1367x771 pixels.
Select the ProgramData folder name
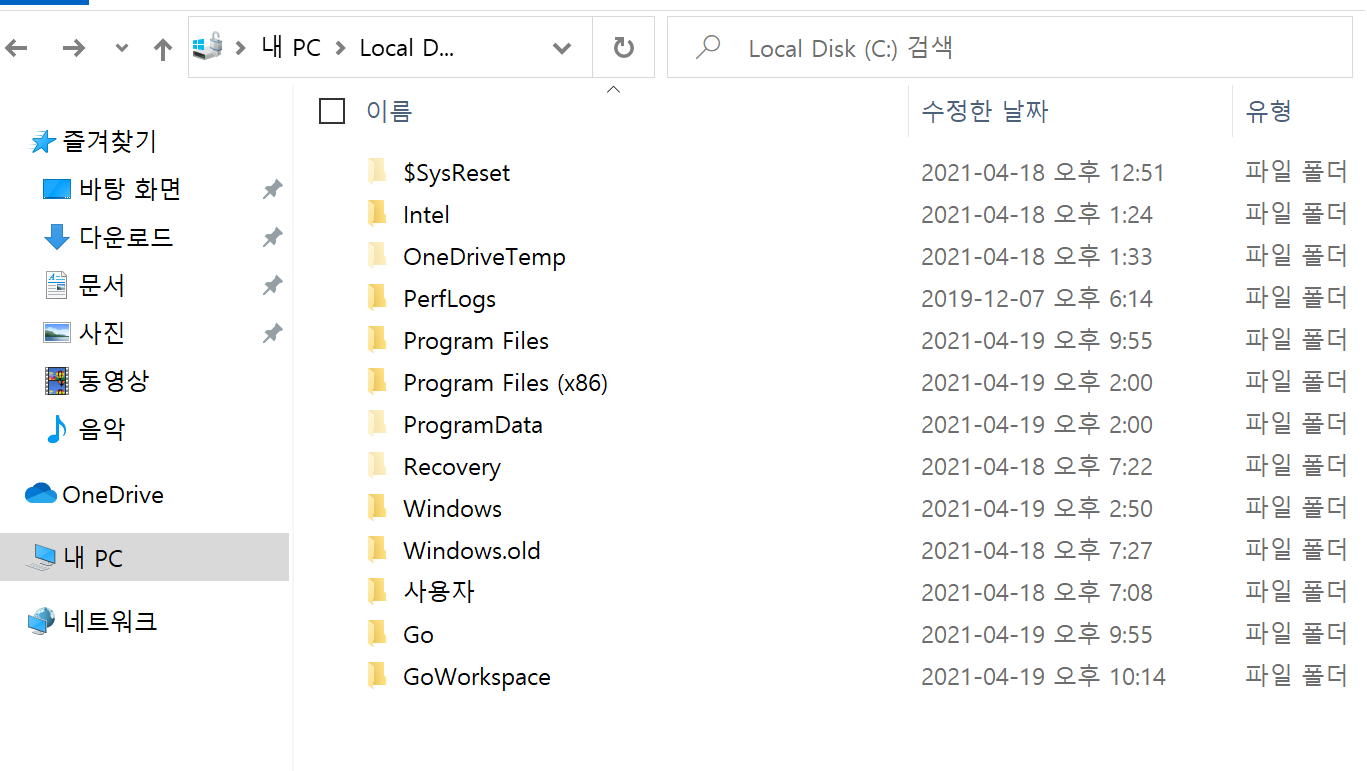[x=473, y=425]
